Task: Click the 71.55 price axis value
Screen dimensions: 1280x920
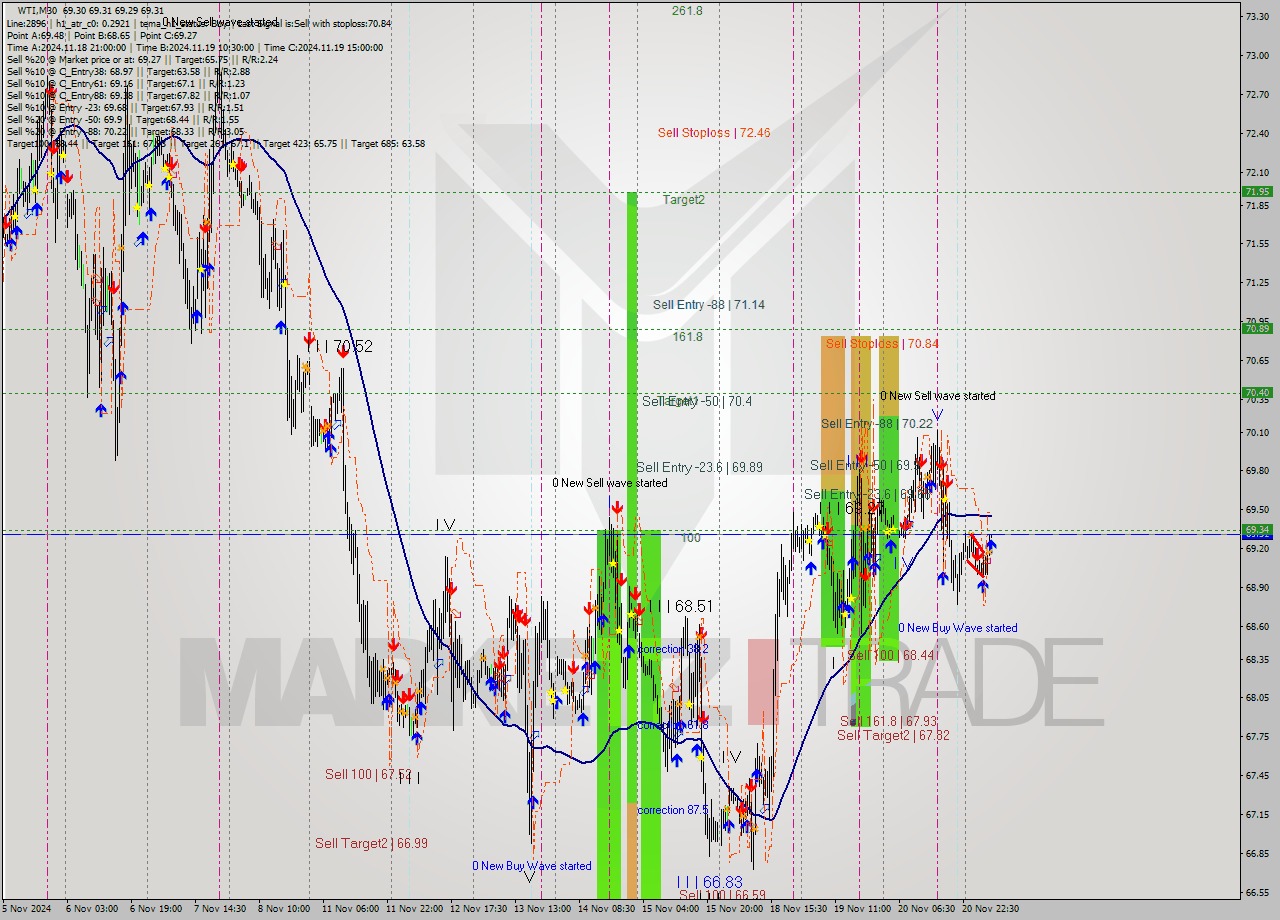Action: (x=1257, y=243)
